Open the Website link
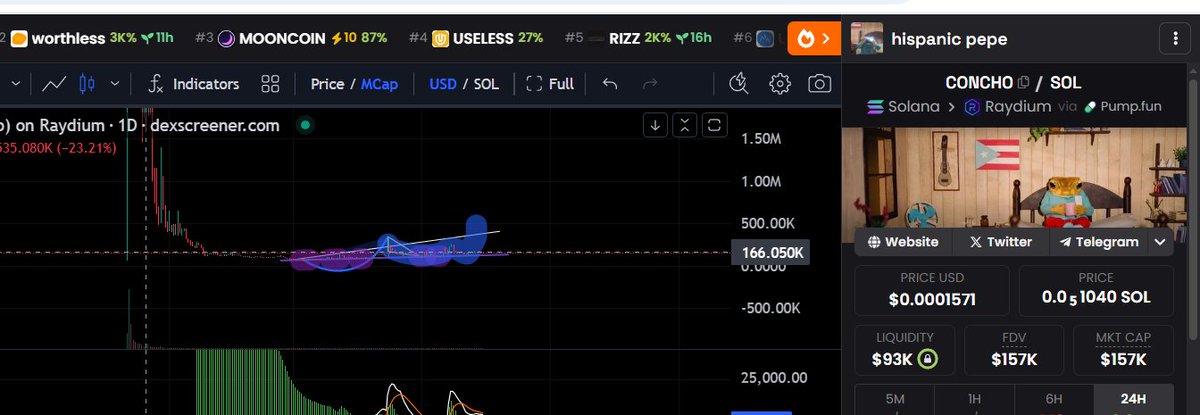Viewport: 1200px width, 415px height. pyautogui.click(x=904, y=241)
